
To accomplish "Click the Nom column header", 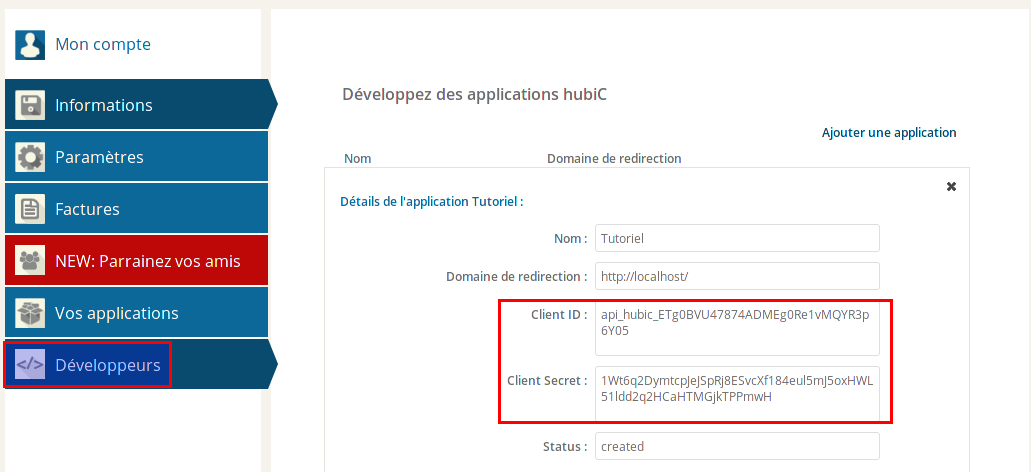I will (x=358, y=158).
